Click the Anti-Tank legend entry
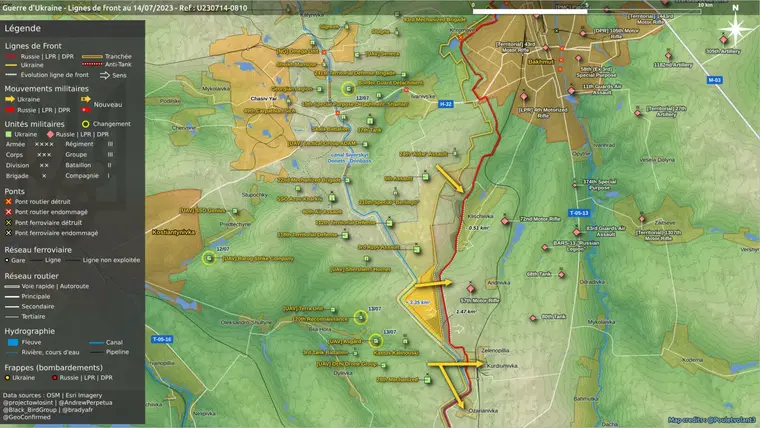This screenshot has width=760, height=428. pos(106,64)
